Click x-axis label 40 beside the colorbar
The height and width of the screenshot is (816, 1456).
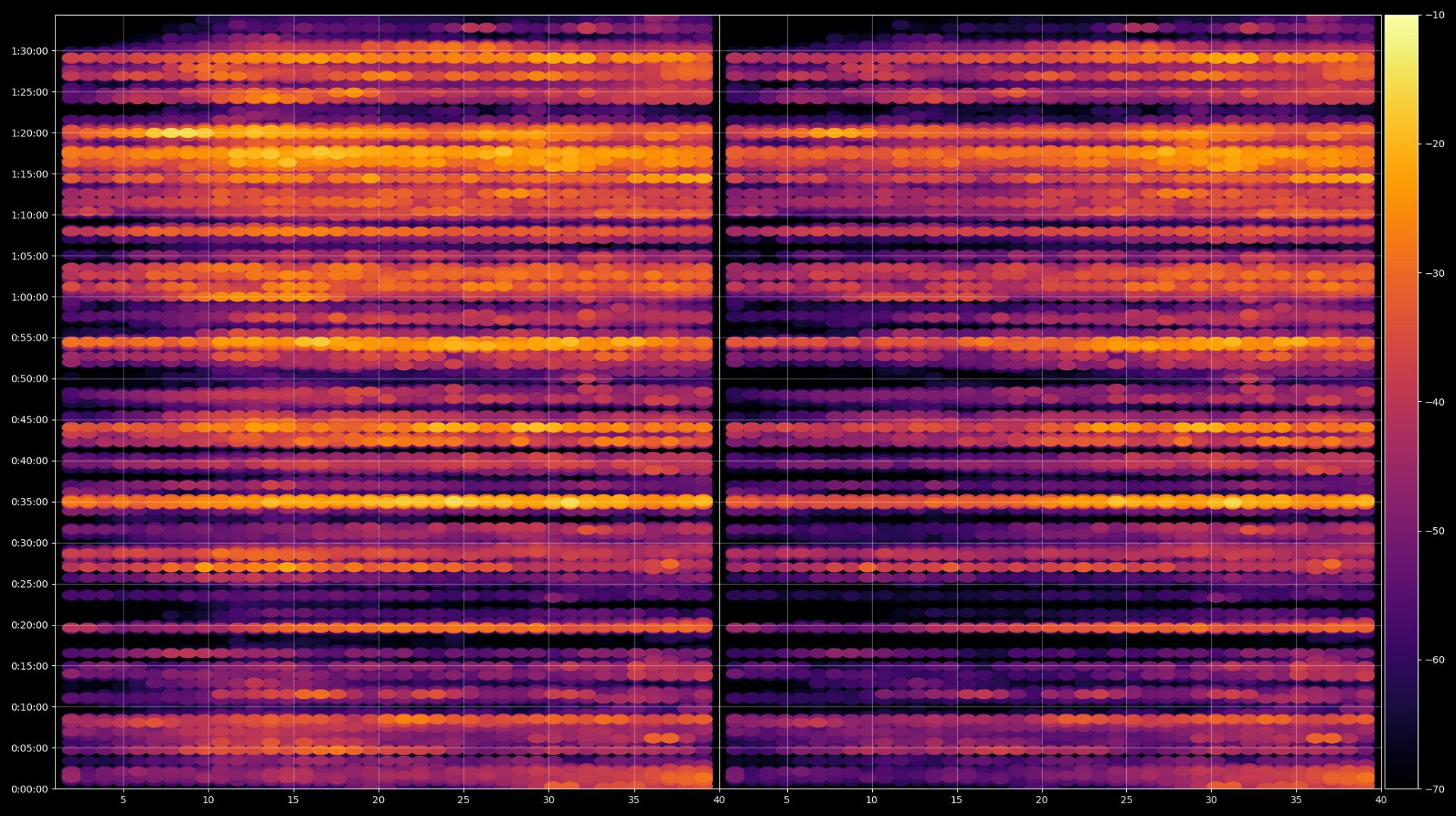(x=1381, y=800)
